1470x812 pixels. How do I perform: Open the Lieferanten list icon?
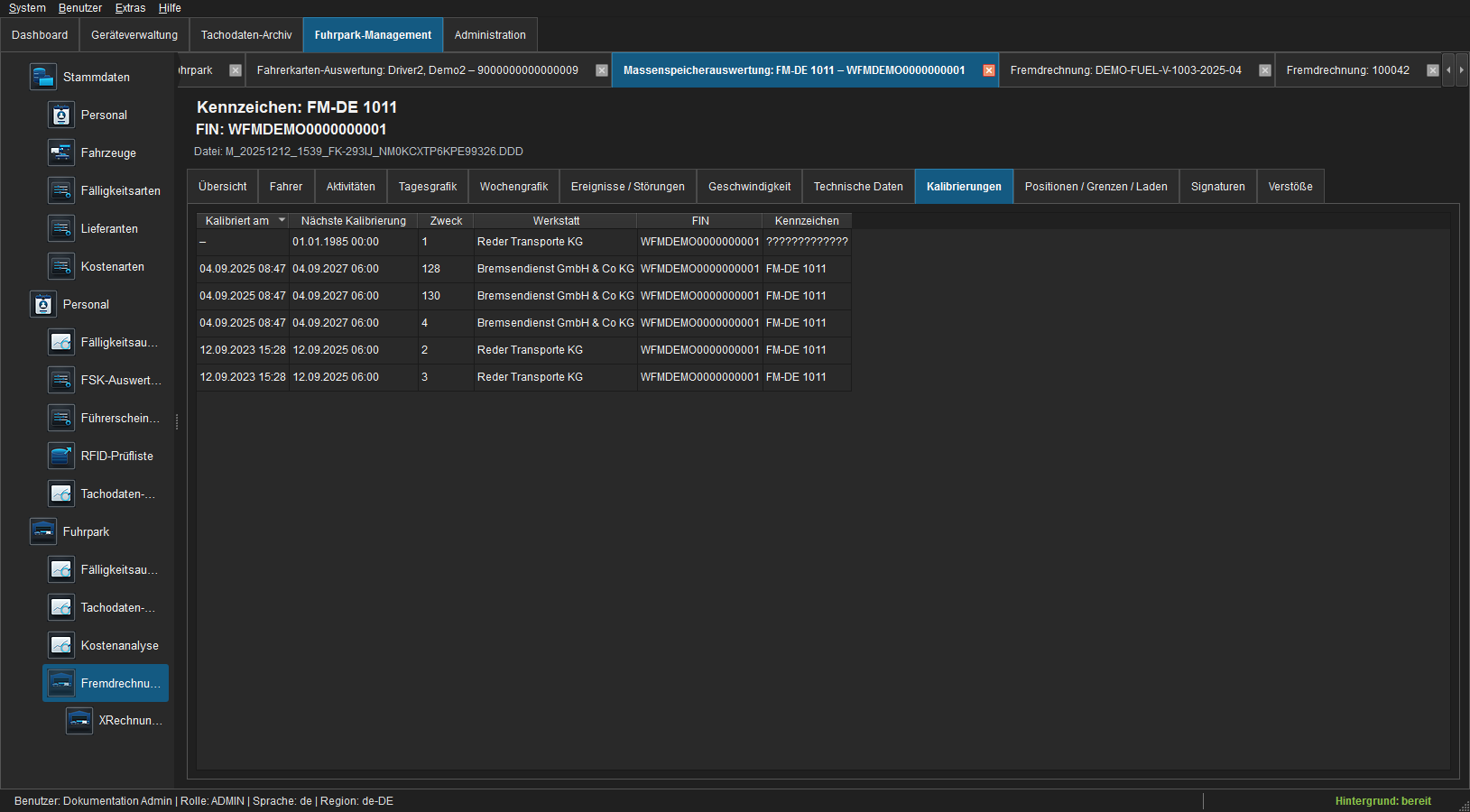coord(60,228)
